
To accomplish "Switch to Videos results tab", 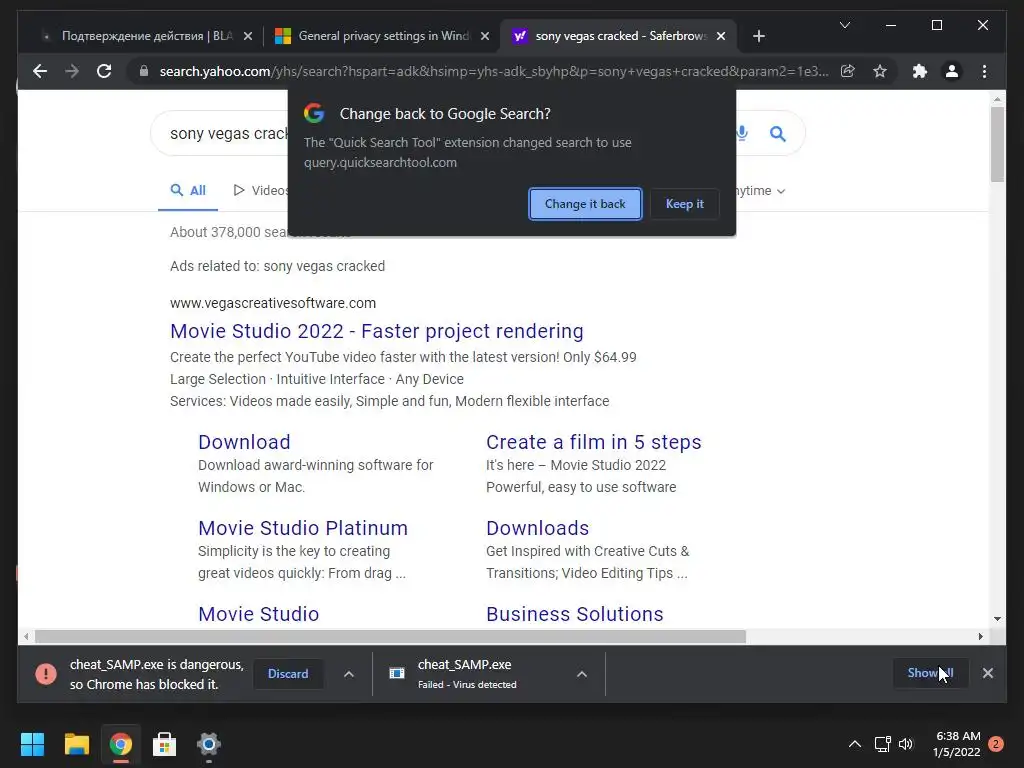I will click(x=260, y=191).
